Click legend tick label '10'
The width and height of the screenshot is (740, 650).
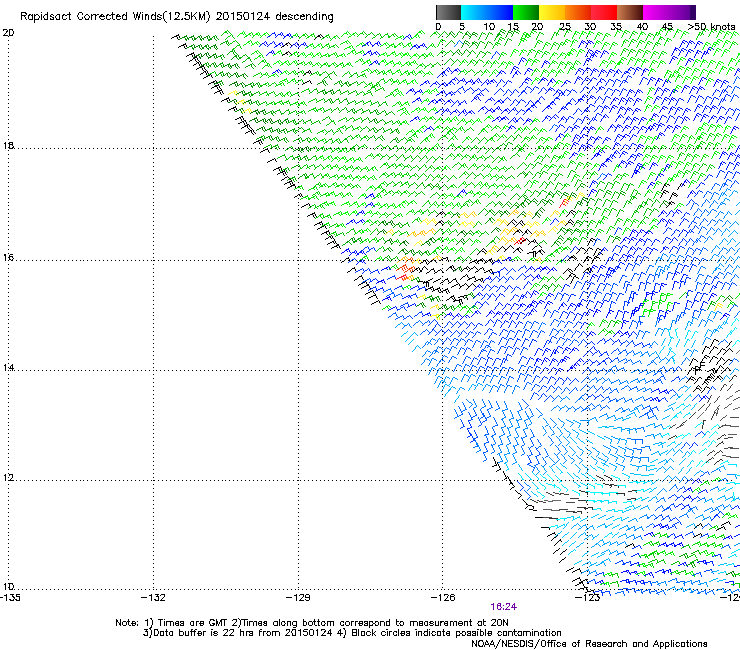(x=489, y=27)
